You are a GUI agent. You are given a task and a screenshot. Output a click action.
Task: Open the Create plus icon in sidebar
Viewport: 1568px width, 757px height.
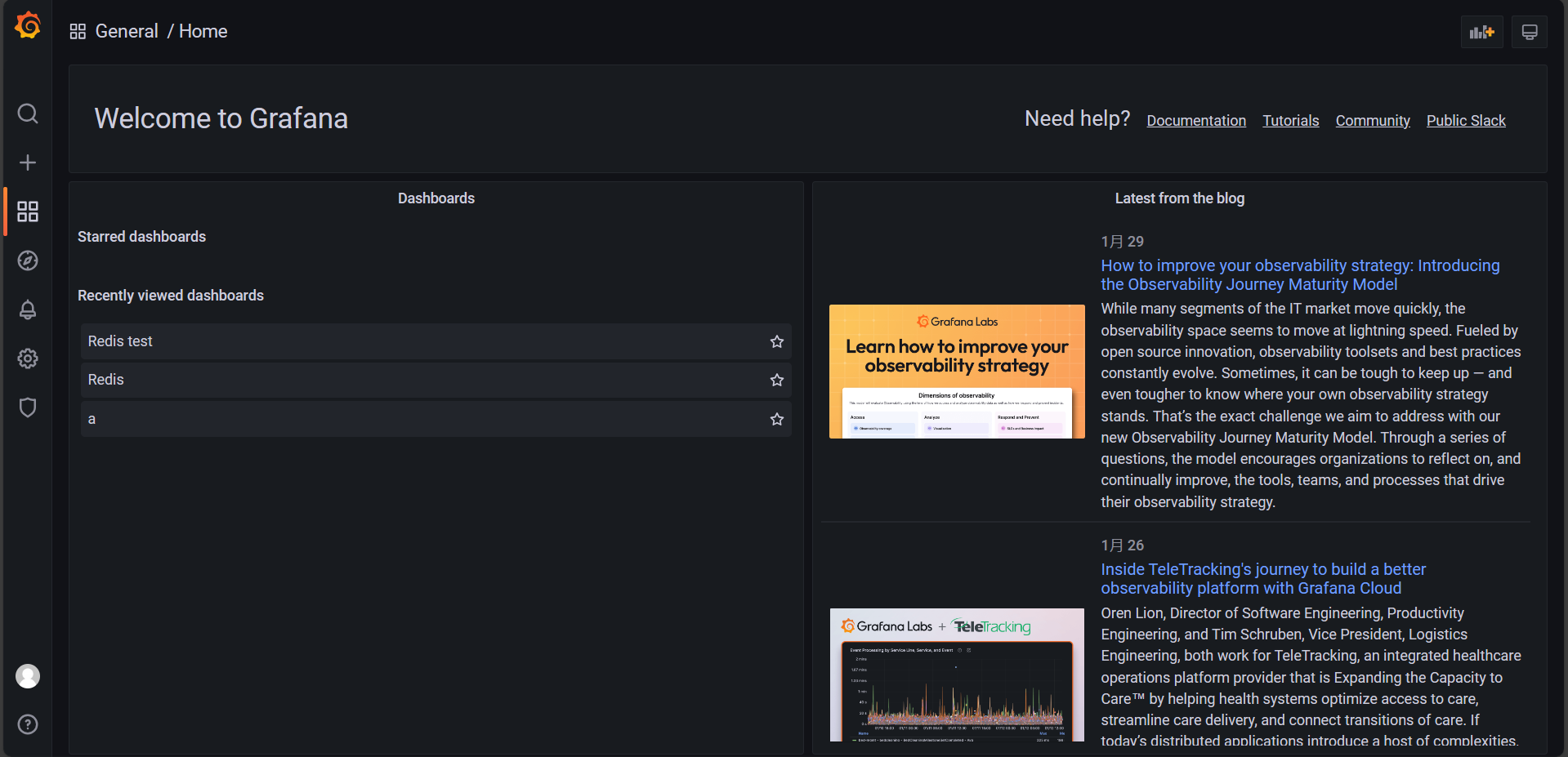28,163
